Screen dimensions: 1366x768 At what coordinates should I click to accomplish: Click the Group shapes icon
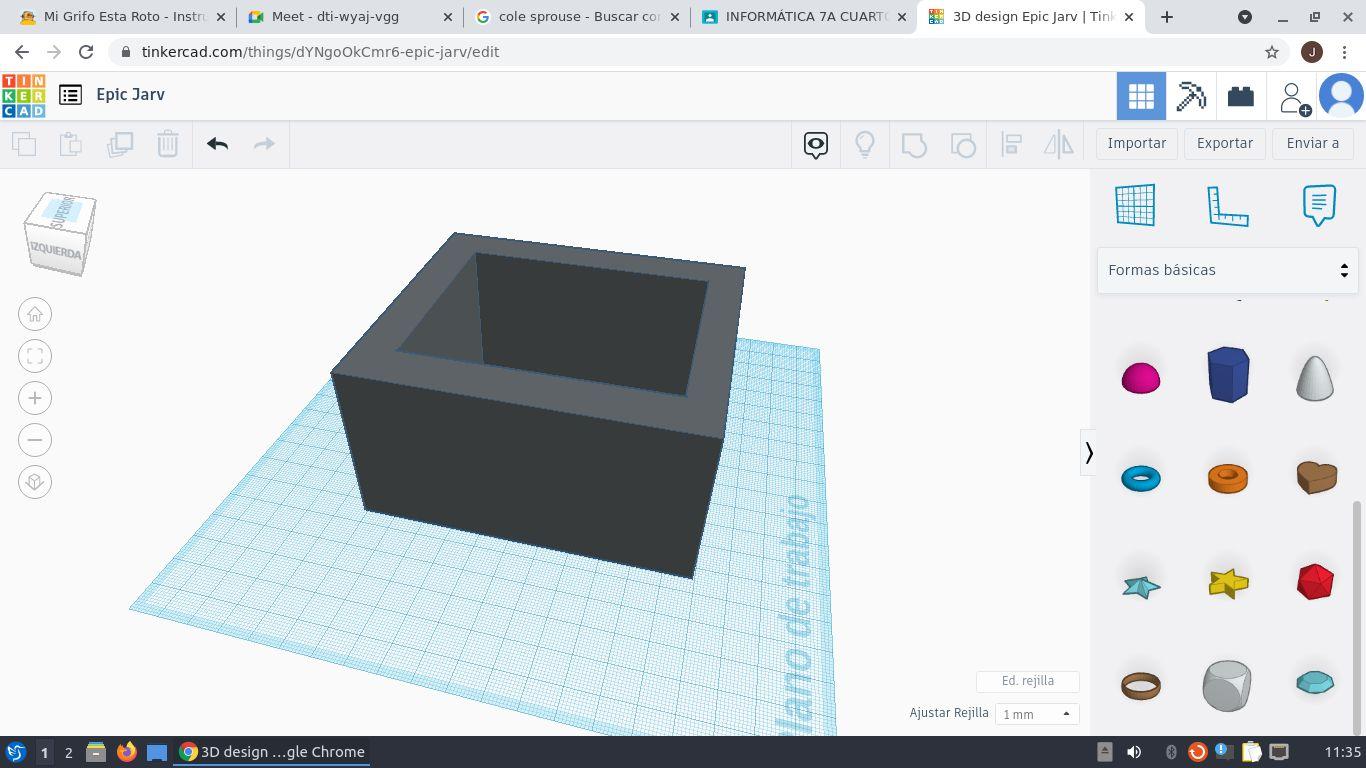coord(914,145)
